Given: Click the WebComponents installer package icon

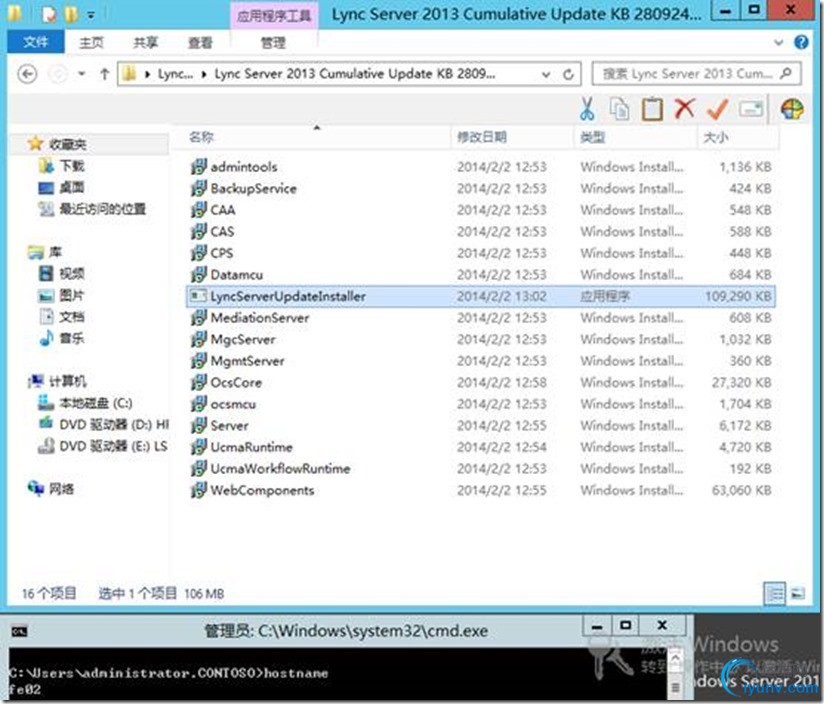Looking at the screenshot, I should (198, 490).
